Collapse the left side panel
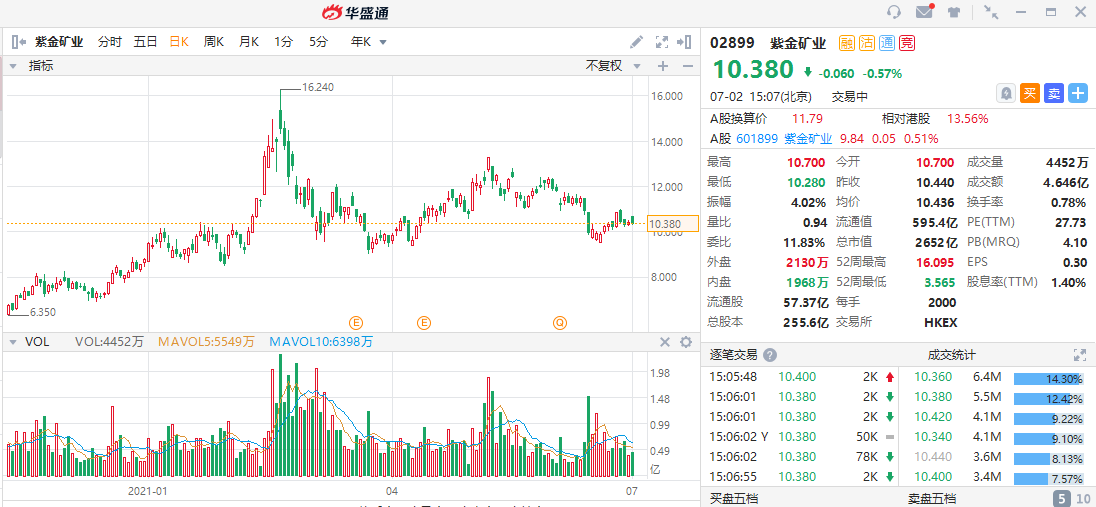The width and height of the screenshot is (1096, 507). click(17, 42)
